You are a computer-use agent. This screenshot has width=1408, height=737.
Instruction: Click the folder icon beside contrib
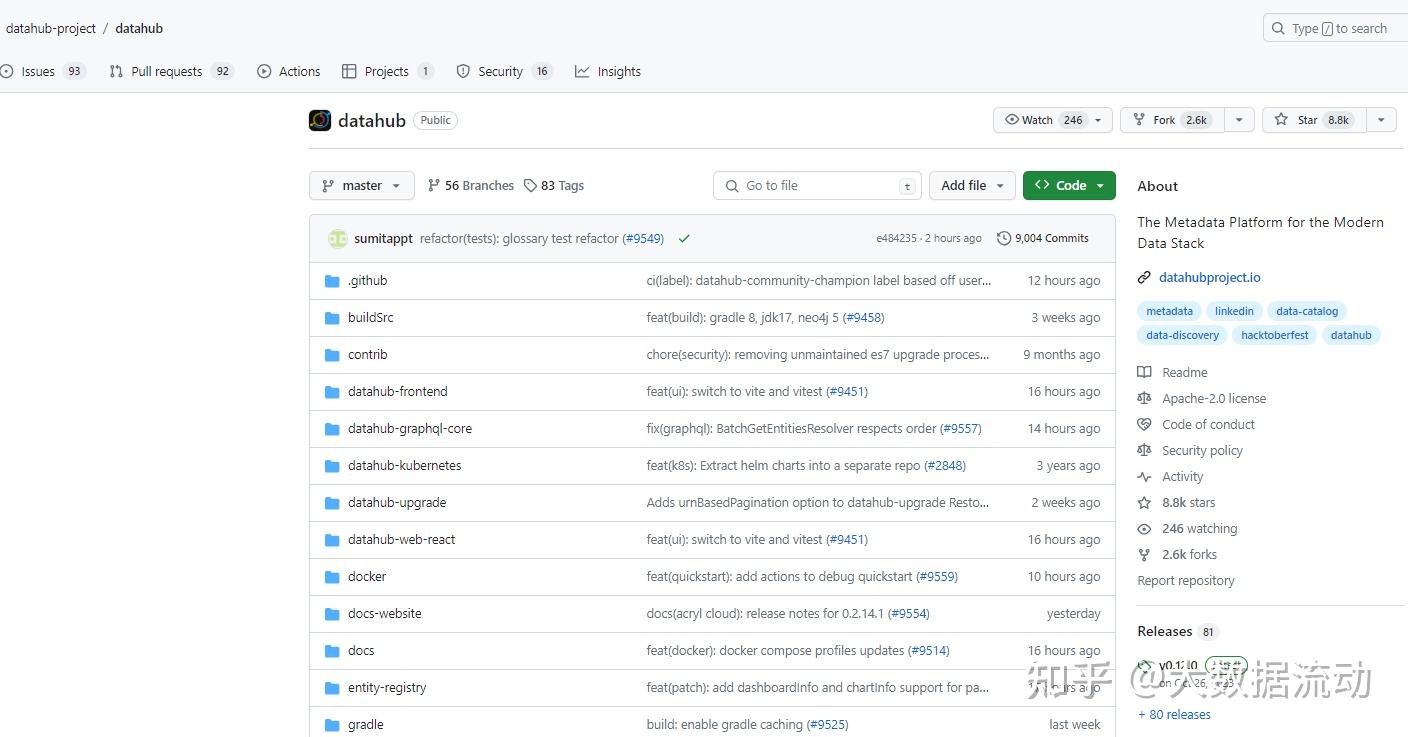click(x=332, y=355)
